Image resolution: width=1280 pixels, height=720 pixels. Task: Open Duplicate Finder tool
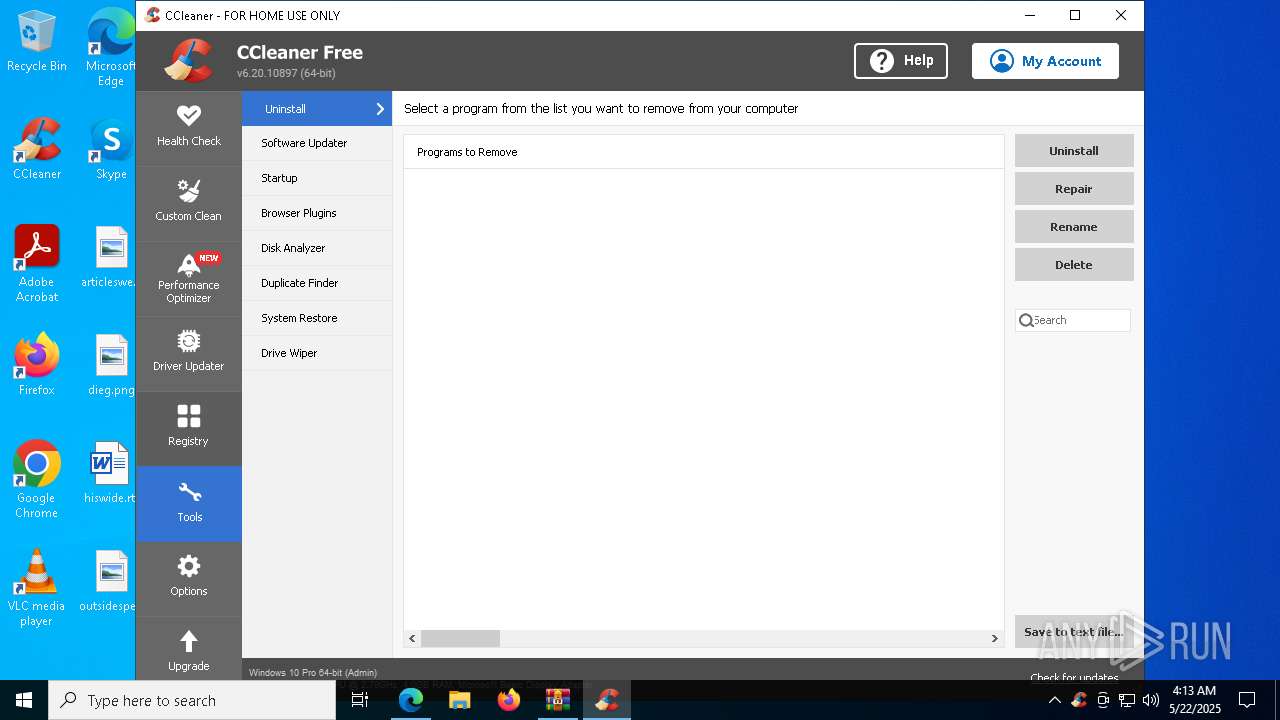[317, 283]
